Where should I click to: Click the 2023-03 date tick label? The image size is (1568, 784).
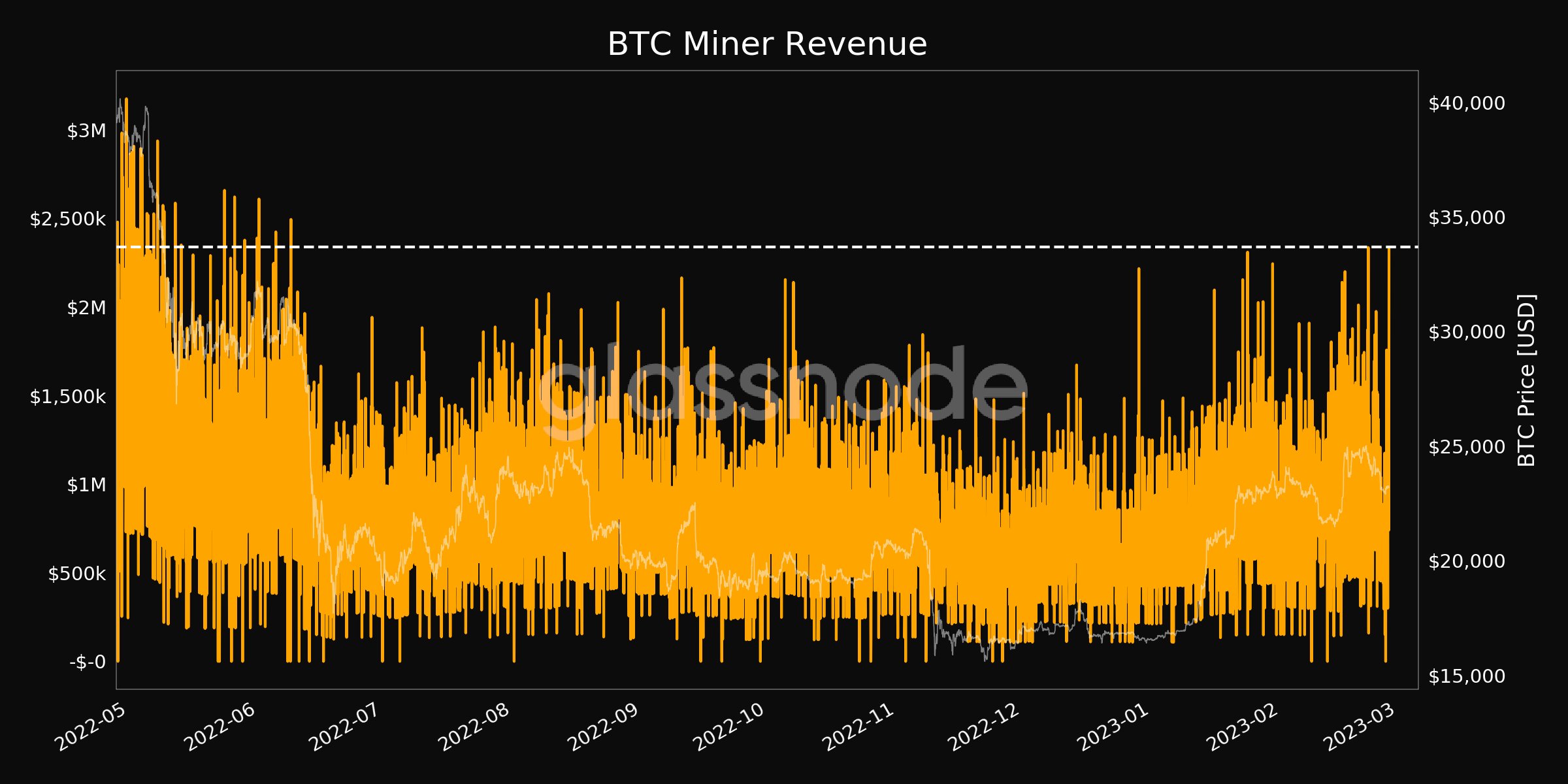pyautogui.click(x=1359, y=727)
